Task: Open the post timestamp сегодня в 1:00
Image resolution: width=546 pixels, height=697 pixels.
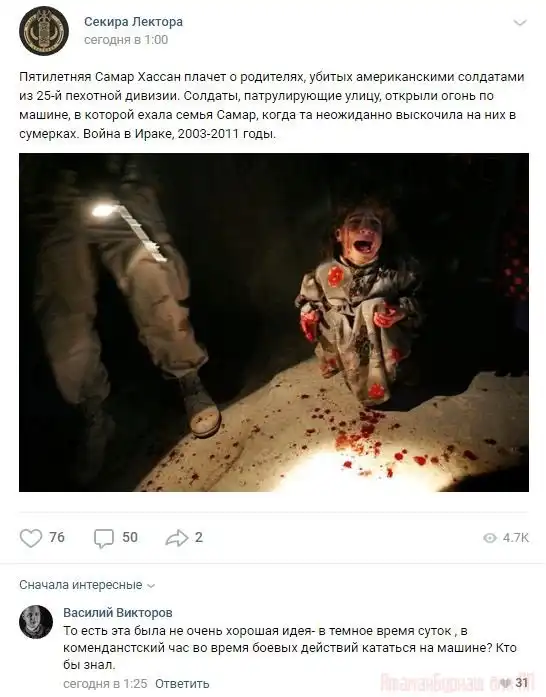Action: (126, 40)
